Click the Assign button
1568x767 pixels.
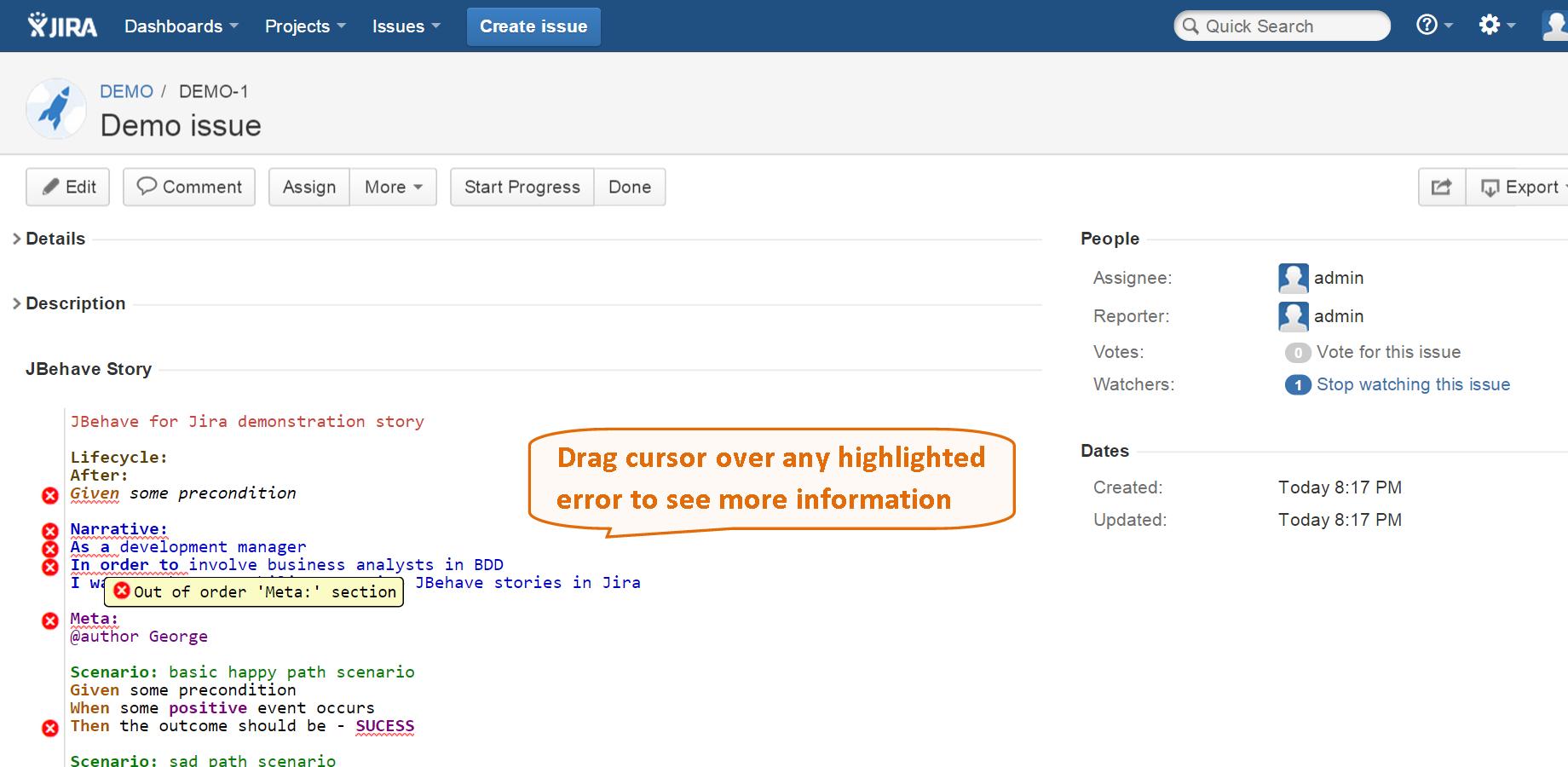pos(309,187)
